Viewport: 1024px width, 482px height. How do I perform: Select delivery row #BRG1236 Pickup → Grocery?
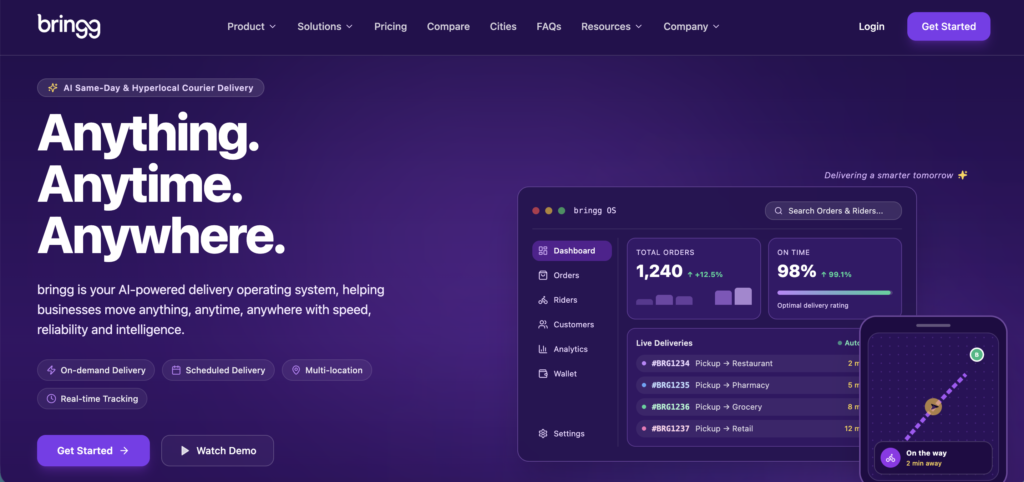749,407
